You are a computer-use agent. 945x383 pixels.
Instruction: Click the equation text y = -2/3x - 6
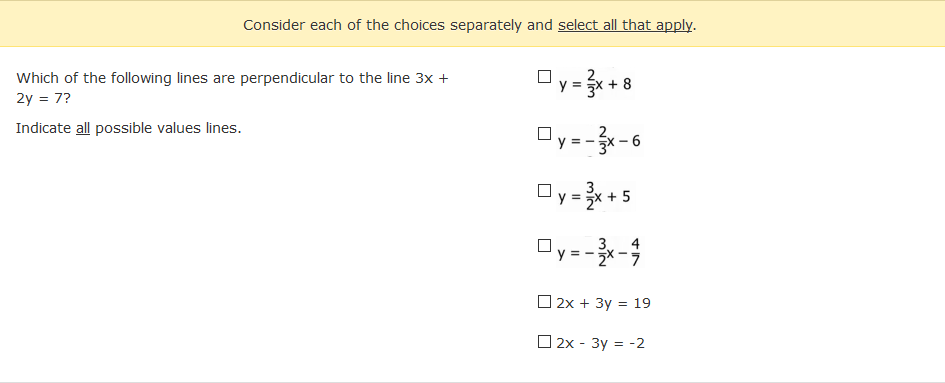(599, 141)
